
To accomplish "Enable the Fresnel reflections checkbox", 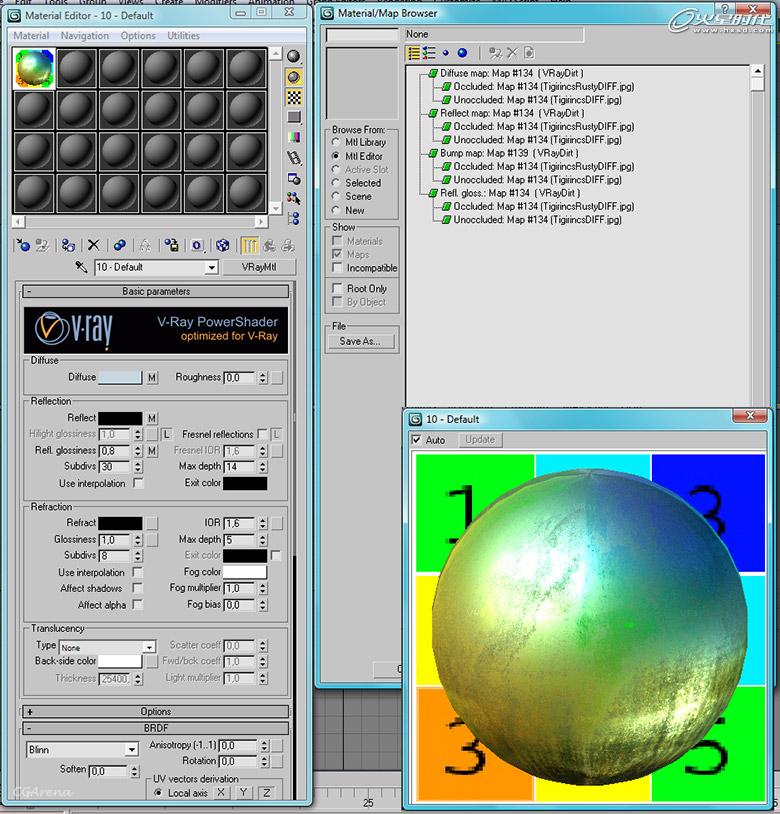I will tap(262, 433).
